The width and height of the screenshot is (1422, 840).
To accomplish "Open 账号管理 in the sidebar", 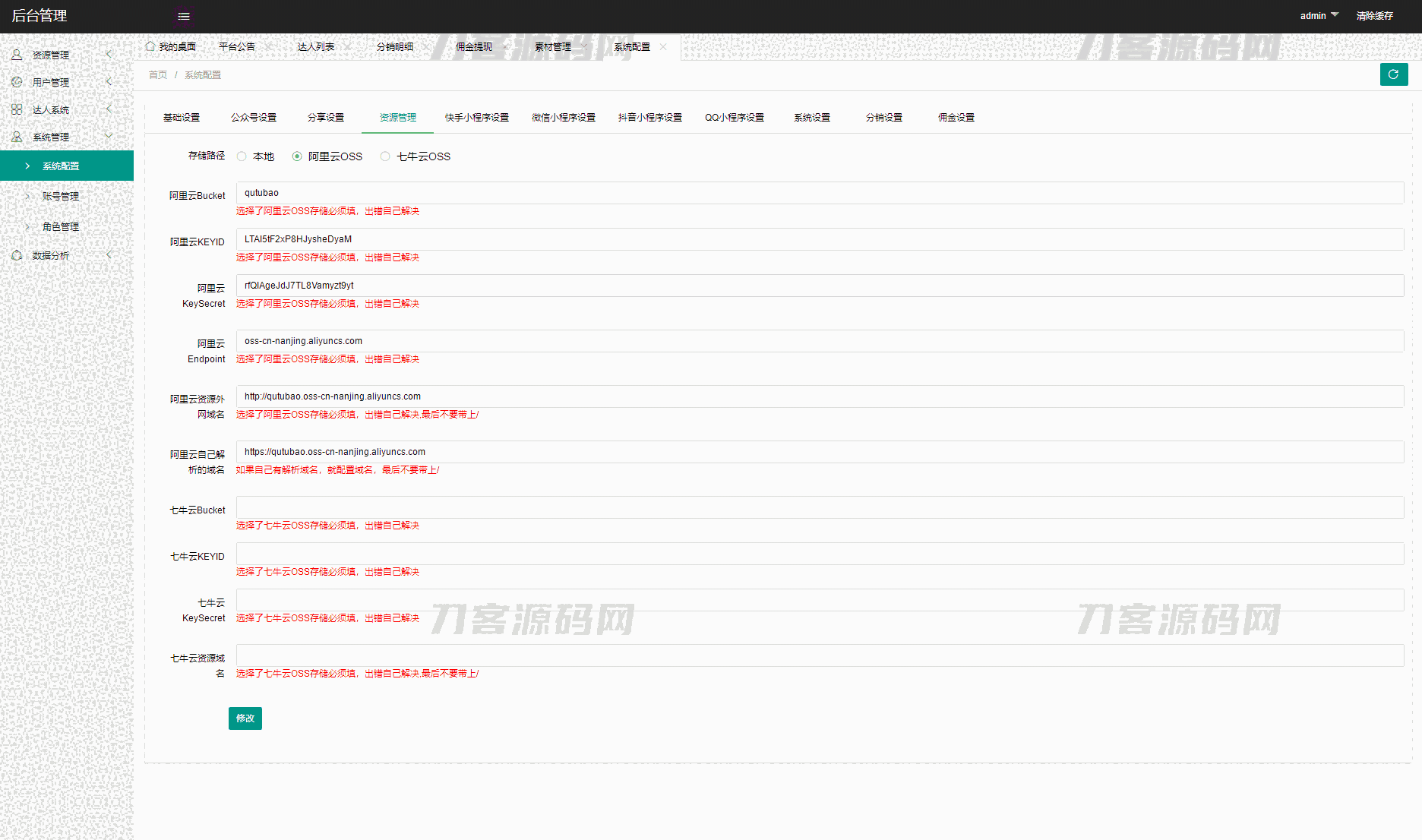I will pyautogui.click(x=67, y=196).
